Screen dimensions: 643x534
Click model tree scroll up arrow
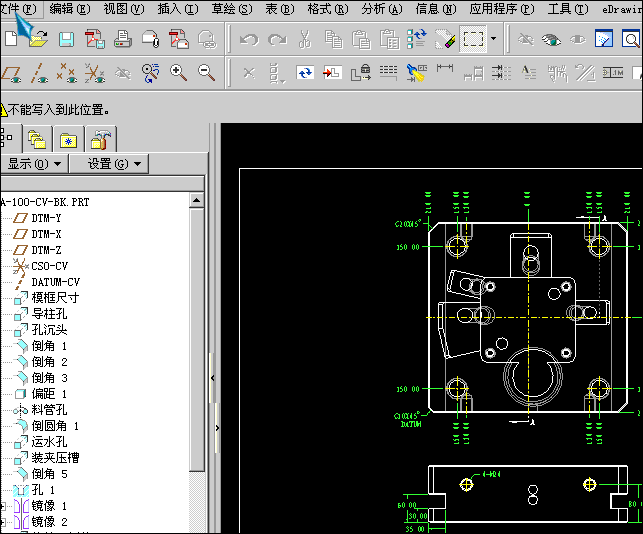click(196, 201)
